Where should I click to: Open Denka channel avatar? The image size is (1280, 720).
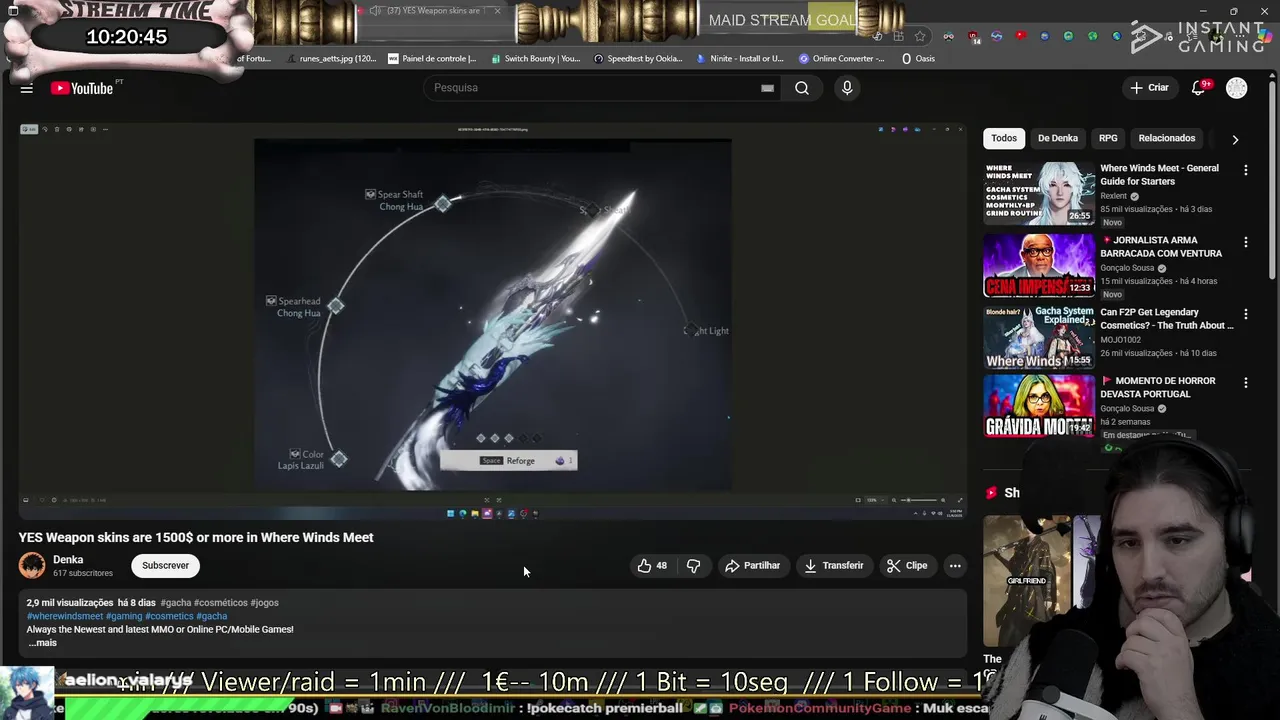[x=32, y=566]
